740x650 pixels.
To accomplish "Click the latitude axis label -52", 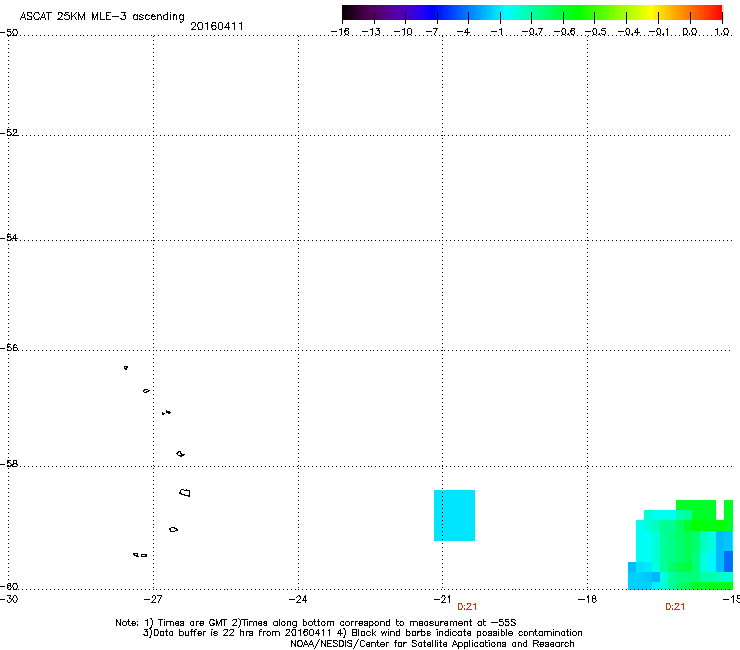I will [x=9, y=133].
